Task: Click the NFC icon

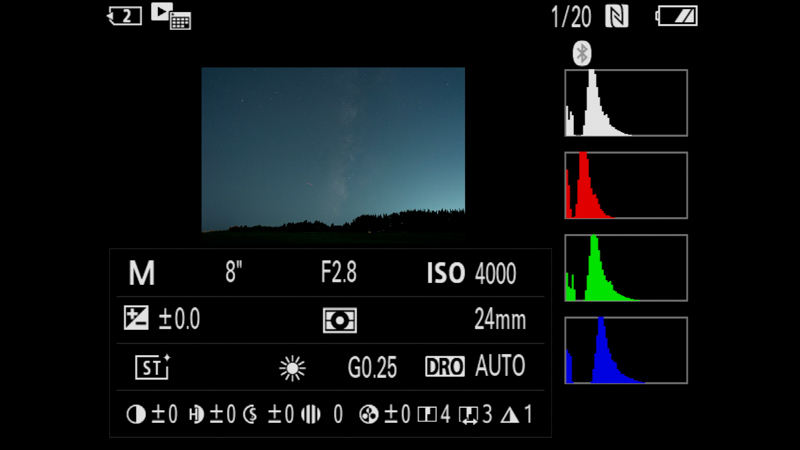Action: coord(616,16)
